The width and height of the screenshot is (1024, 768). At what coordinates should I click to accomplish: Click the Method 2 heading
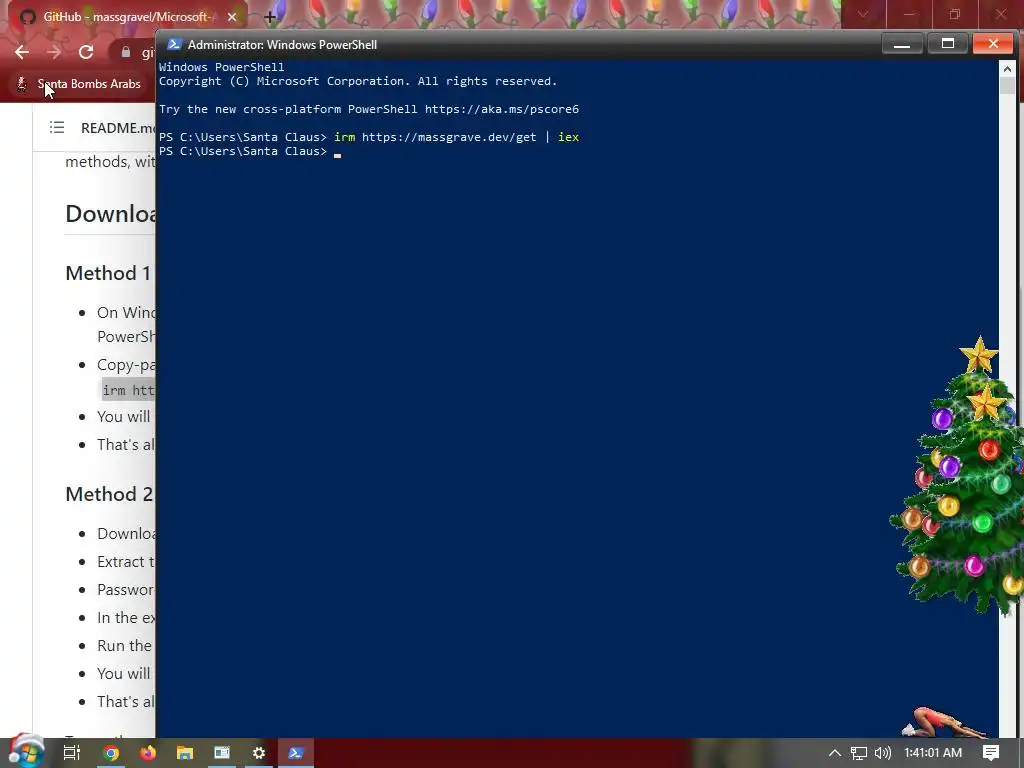click(x=109, y=494)
